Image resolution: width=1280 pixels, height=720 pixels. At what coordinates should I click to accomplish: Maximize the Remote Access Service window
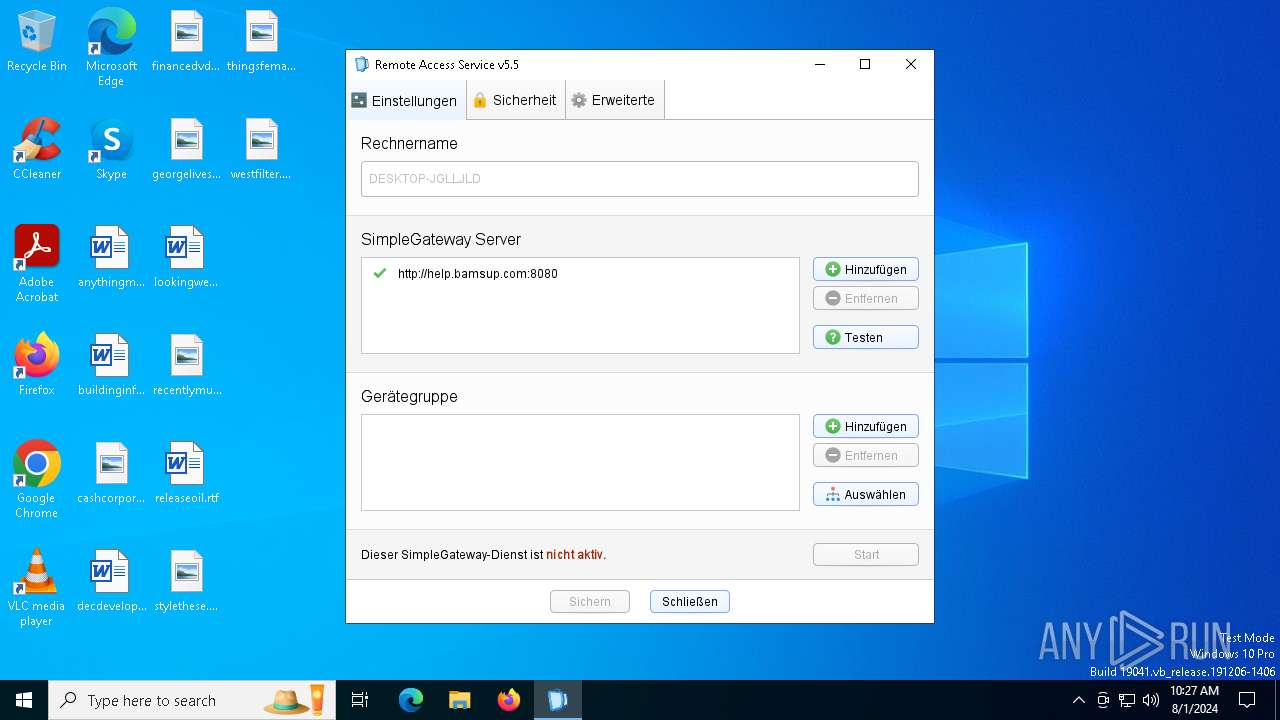865,64
